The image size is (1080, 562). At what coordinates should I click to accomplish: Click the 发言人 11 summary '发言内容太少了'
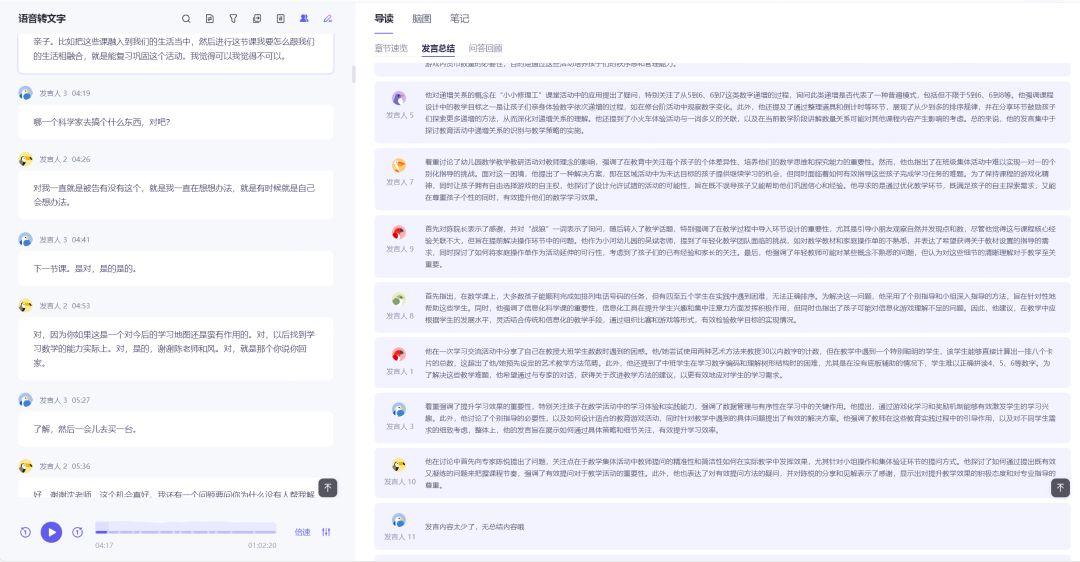[474, 527]
